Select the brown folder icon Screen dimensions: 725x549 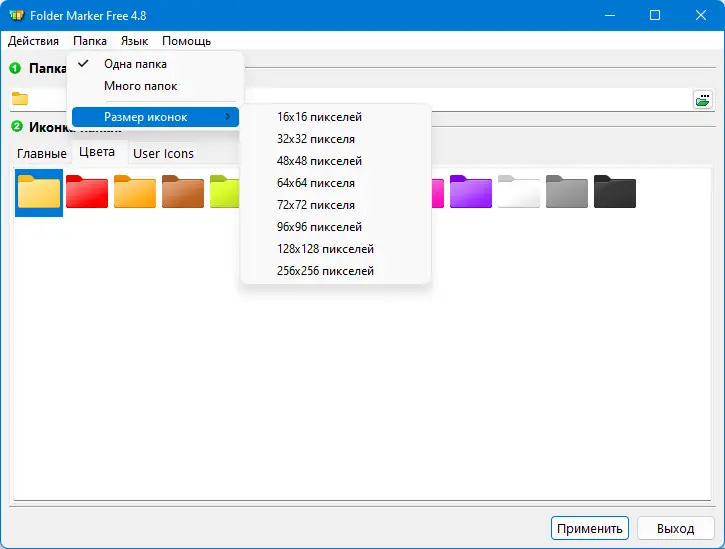(183, 191)
